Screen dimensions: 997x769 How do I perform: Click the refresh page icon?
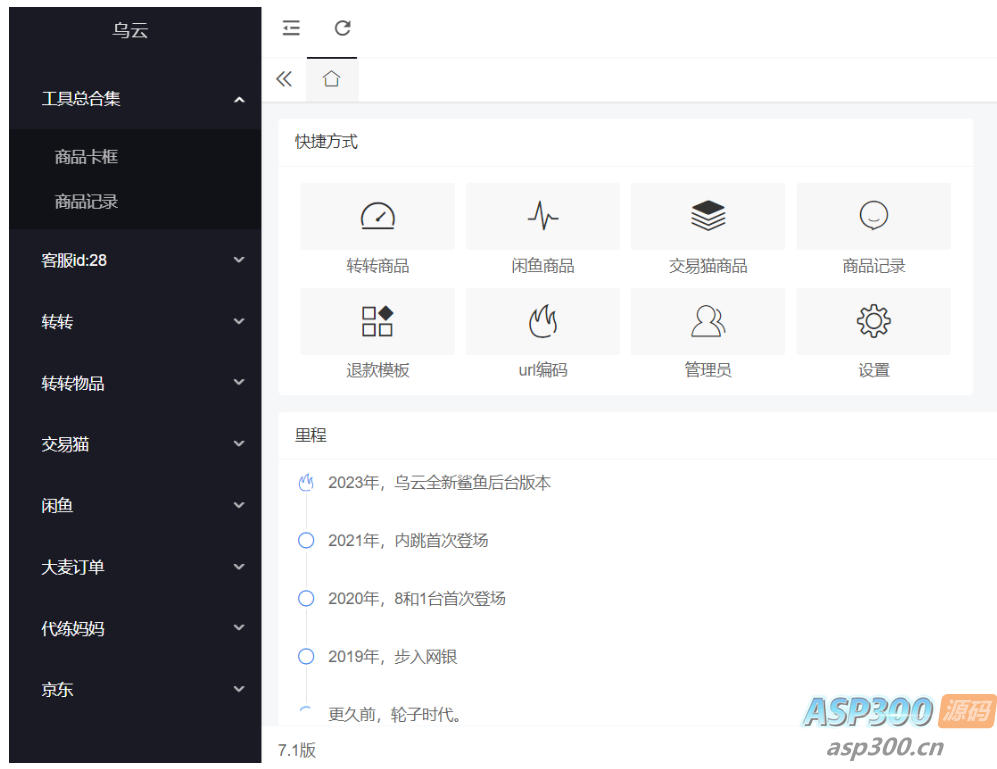[x=342, y=28]
